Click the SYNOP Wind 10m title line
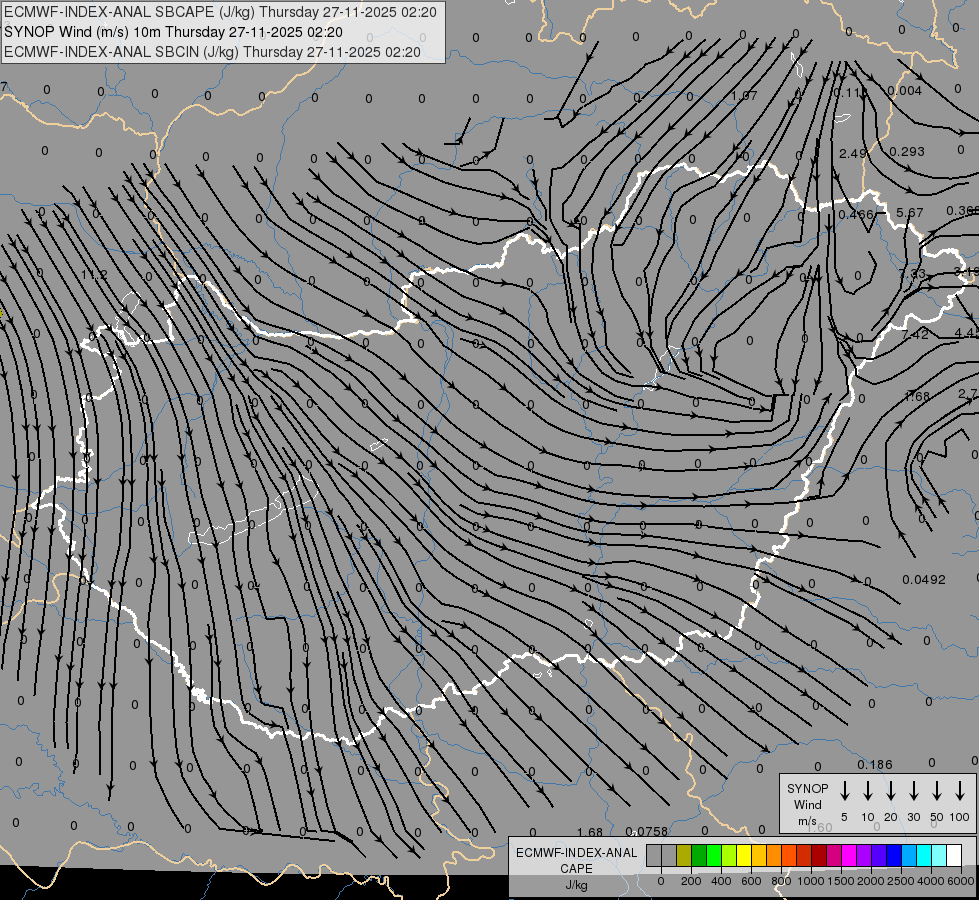This screenshot has width=979, height=900. (173, 32)
